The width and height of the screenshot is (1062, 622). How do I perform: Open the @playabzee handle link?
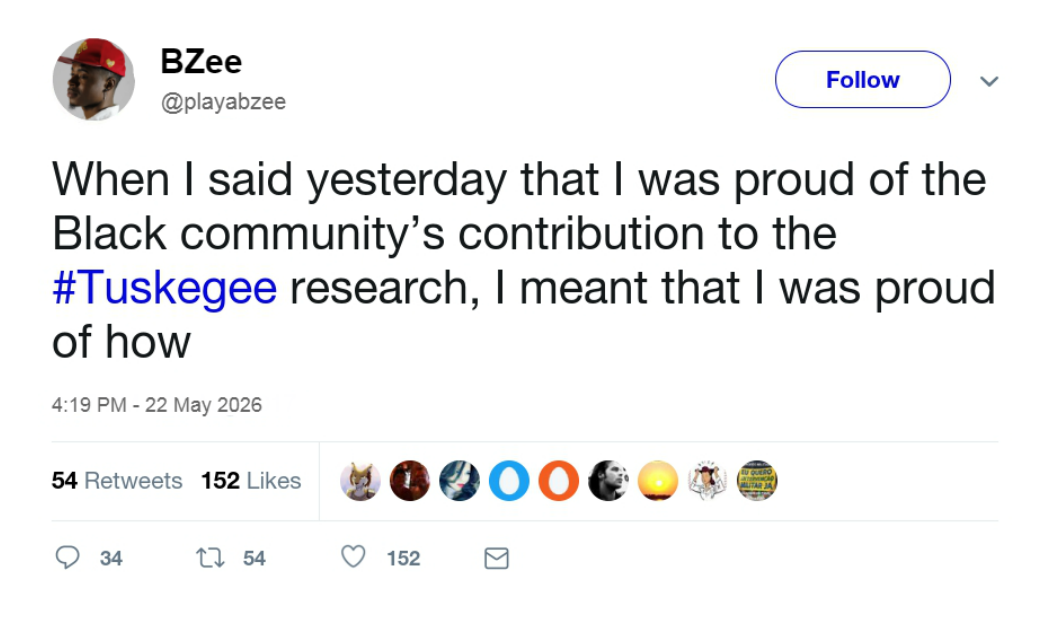point(222,102)
